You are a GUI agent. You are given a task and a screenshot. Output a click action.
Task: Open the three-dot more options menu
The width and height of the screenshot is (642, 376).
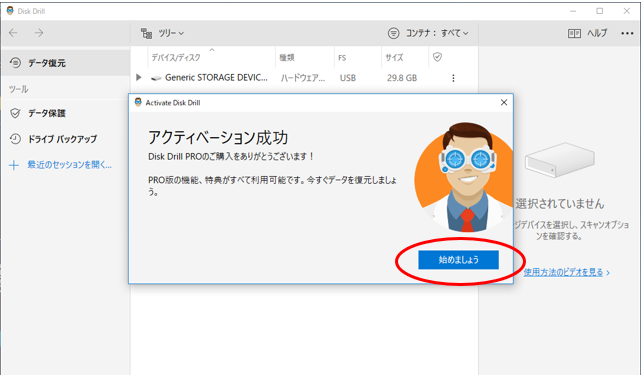pos(627,33)
